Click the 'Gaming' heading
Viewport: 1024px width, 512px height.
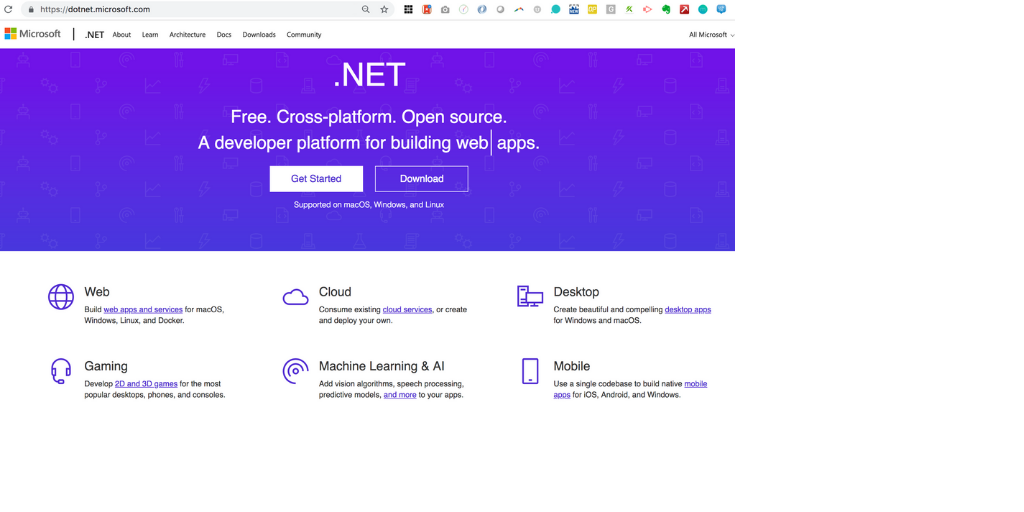[106, 366]
